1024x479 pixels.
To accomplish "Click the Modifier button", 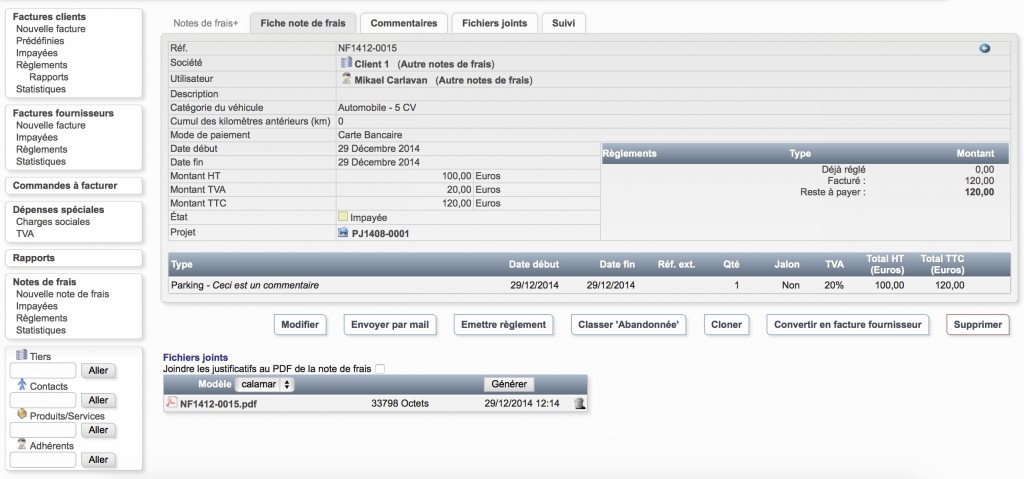I will tap(300, 325).
